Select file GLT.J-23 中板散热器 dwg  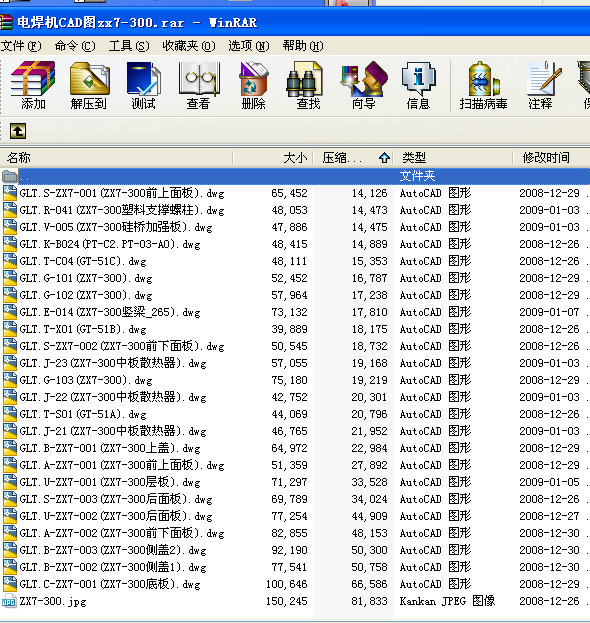pyautogui.click(x=113, y=363)
